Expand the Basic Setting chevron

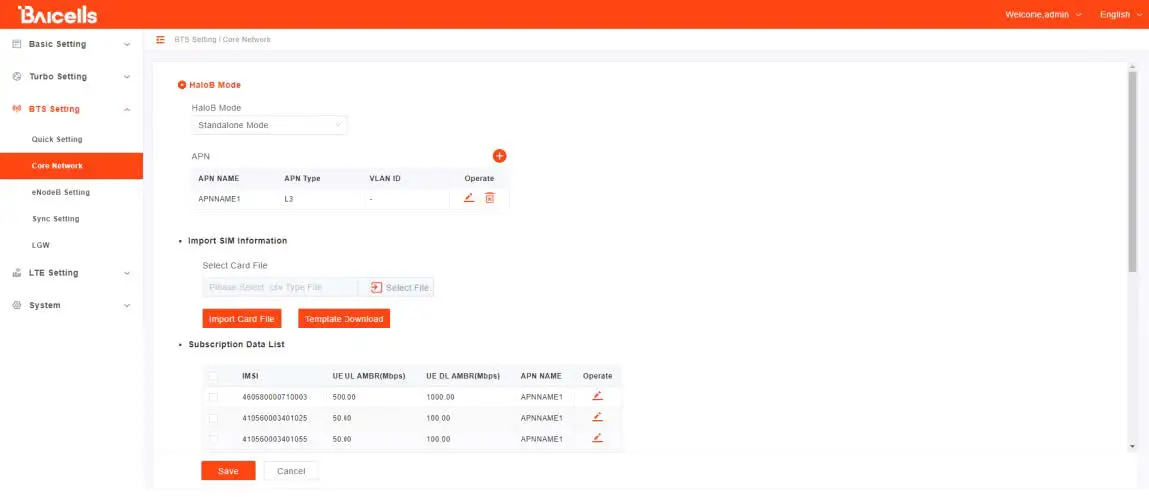[x=127, y=45]
